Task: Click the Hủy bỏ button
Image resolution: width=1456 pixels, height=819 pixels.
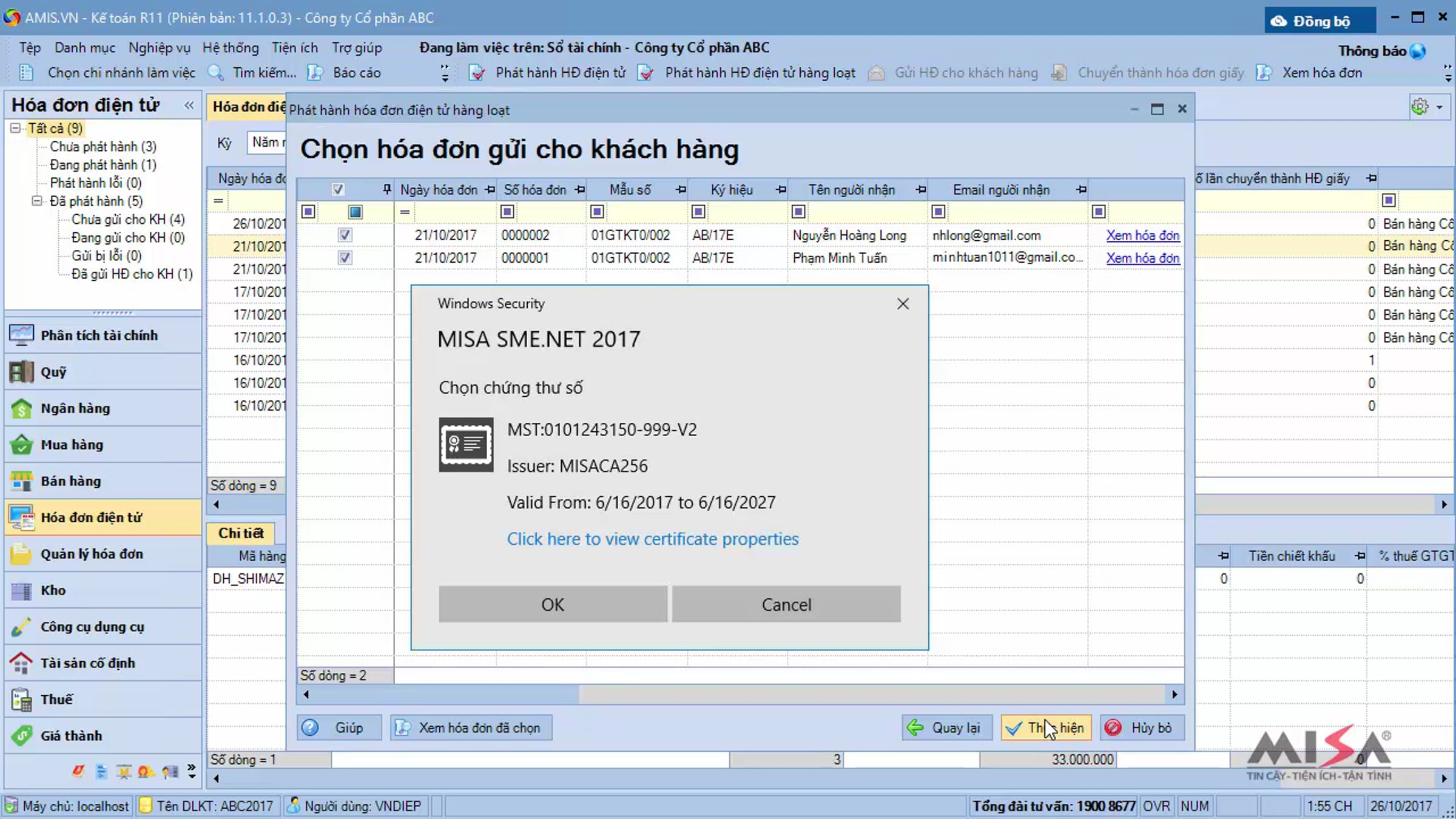Action: (x=1142, y=727)
